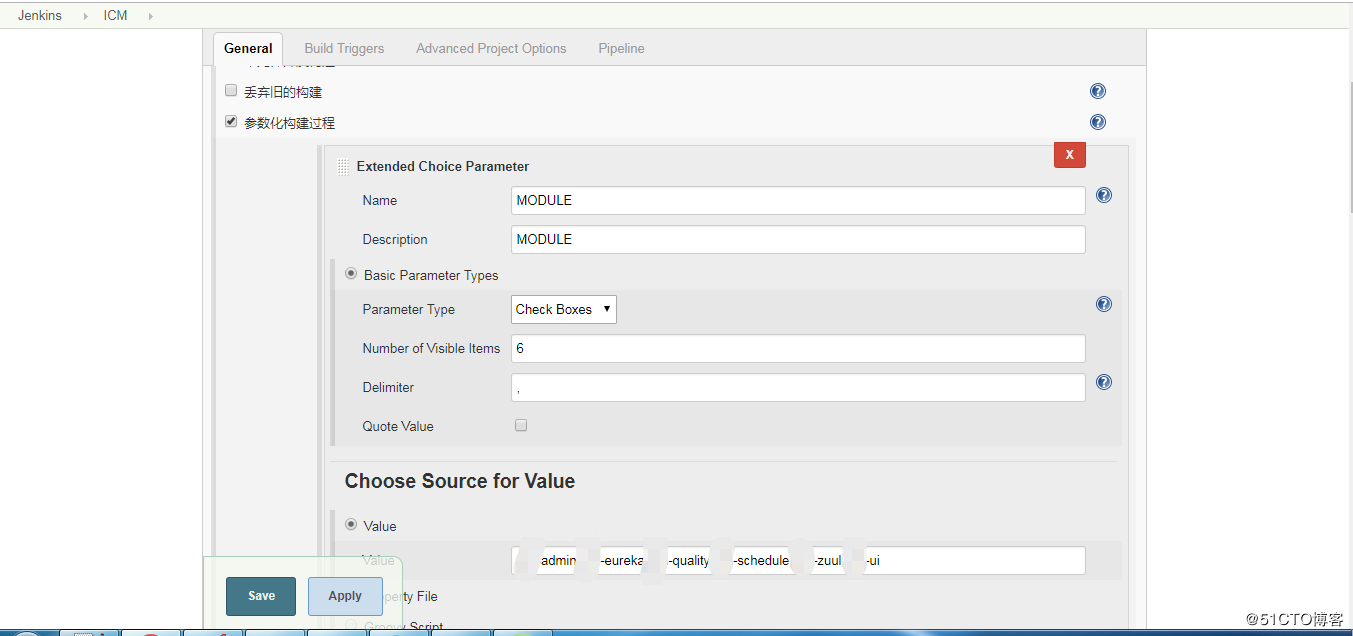Uncheck the 参数化构建过程 checkbox
Image resolution: width=1353 pixels, height=636 pixels.
pos(231,122)
